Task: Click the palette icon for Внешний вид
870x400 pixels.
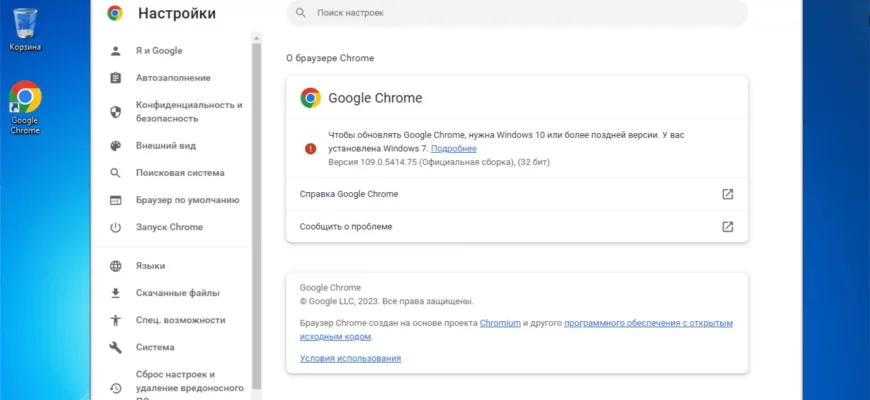Action: pyautogui.click(x=115, y=146)
